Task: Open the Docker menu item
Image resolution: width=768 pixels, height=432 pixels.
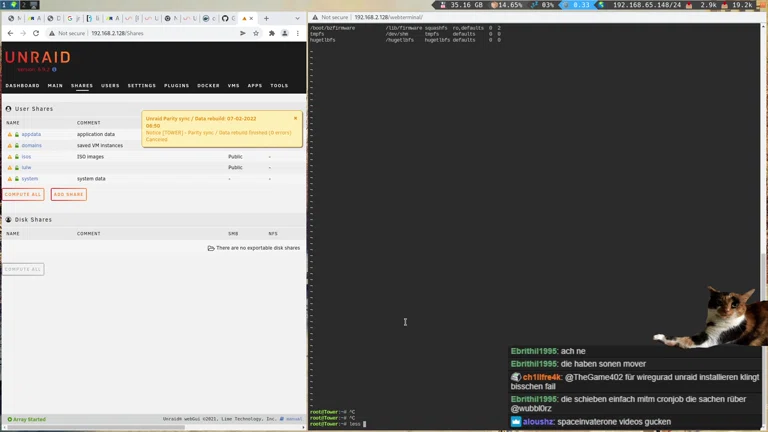Action: pos(208,86)
